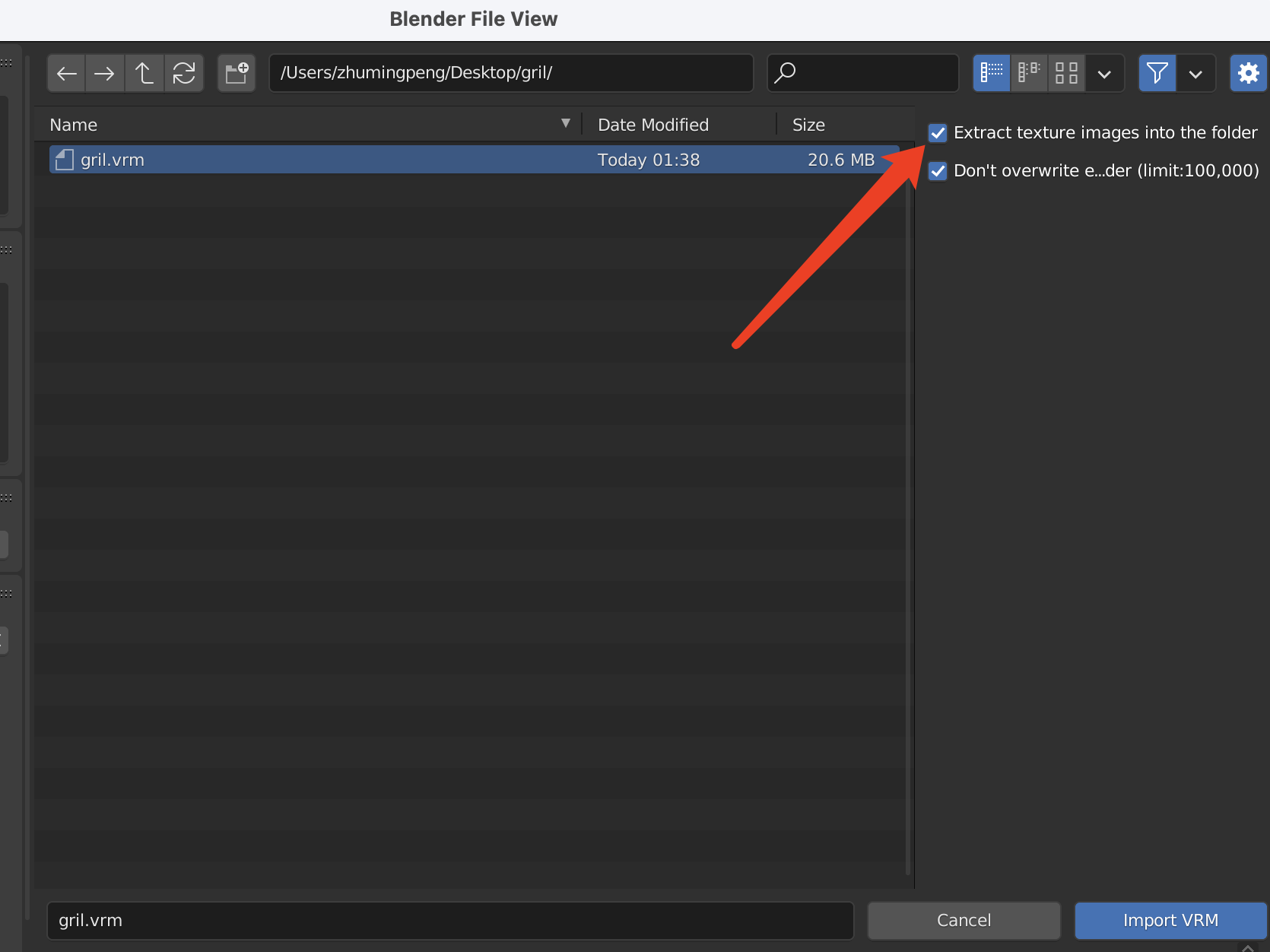
Task: Create a new directory
Action: point(236,73)
